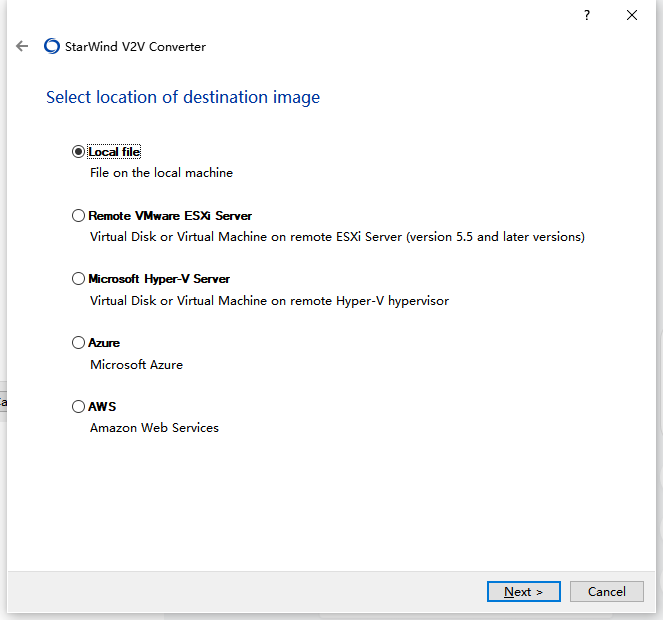Pick the Azure destination option
The image size is (663, 620).
(78, 343)
